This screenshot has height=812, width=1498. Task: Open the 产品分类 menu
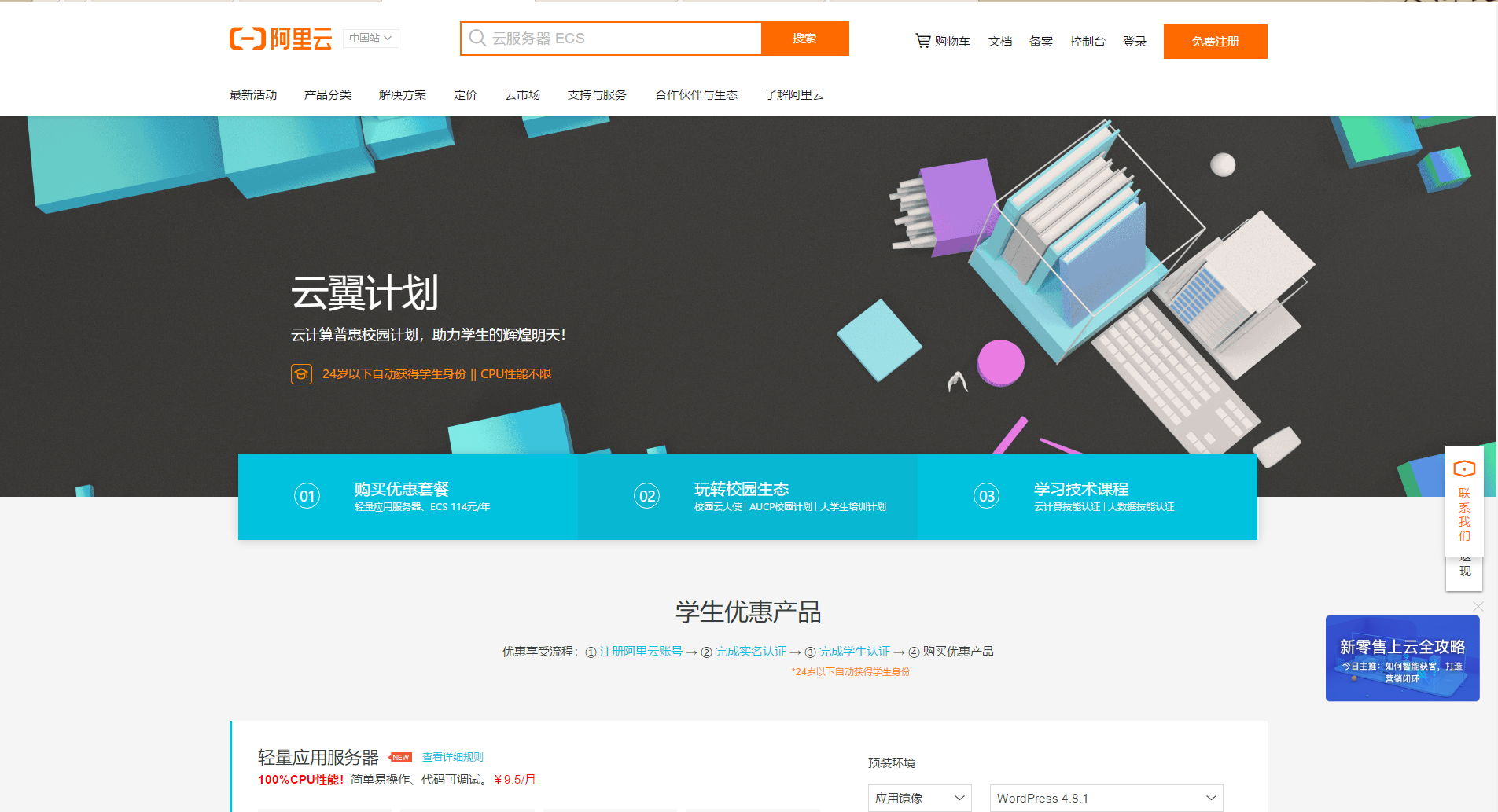pos(328,95)
